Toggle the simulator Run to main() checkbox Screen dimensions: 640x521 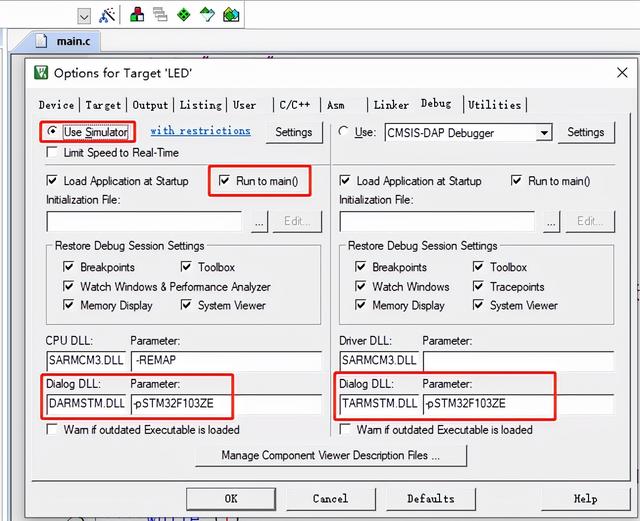point(225,181)
